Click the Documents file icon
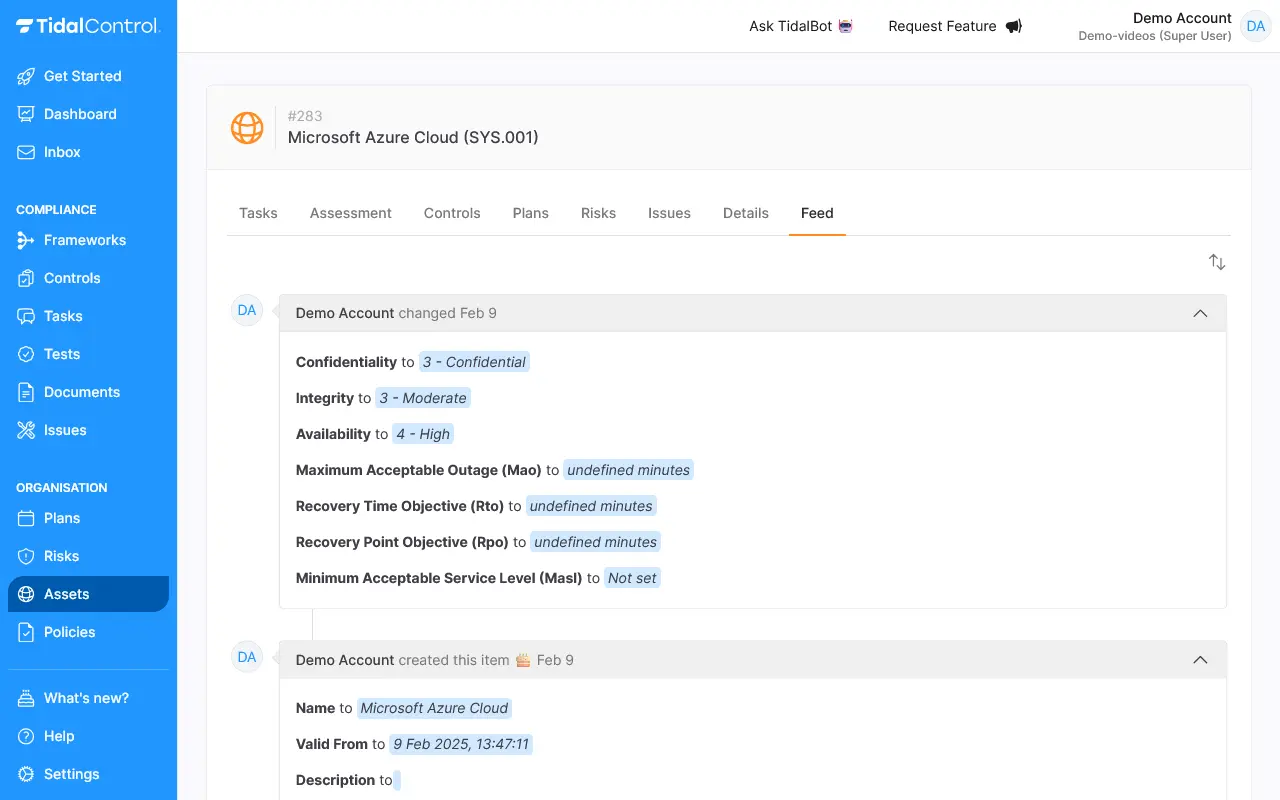The width and height of the screenshot is (1280, 800). coord(26,392)
